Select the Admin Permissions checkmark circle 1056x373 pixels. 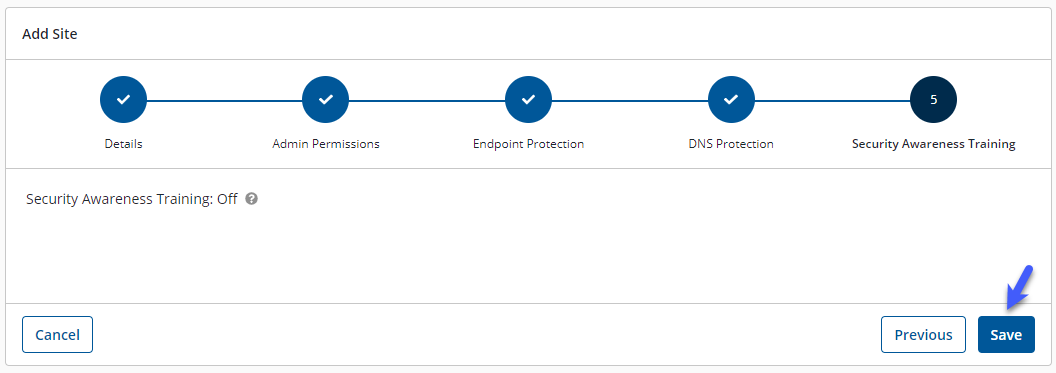[x=326, y=100]
